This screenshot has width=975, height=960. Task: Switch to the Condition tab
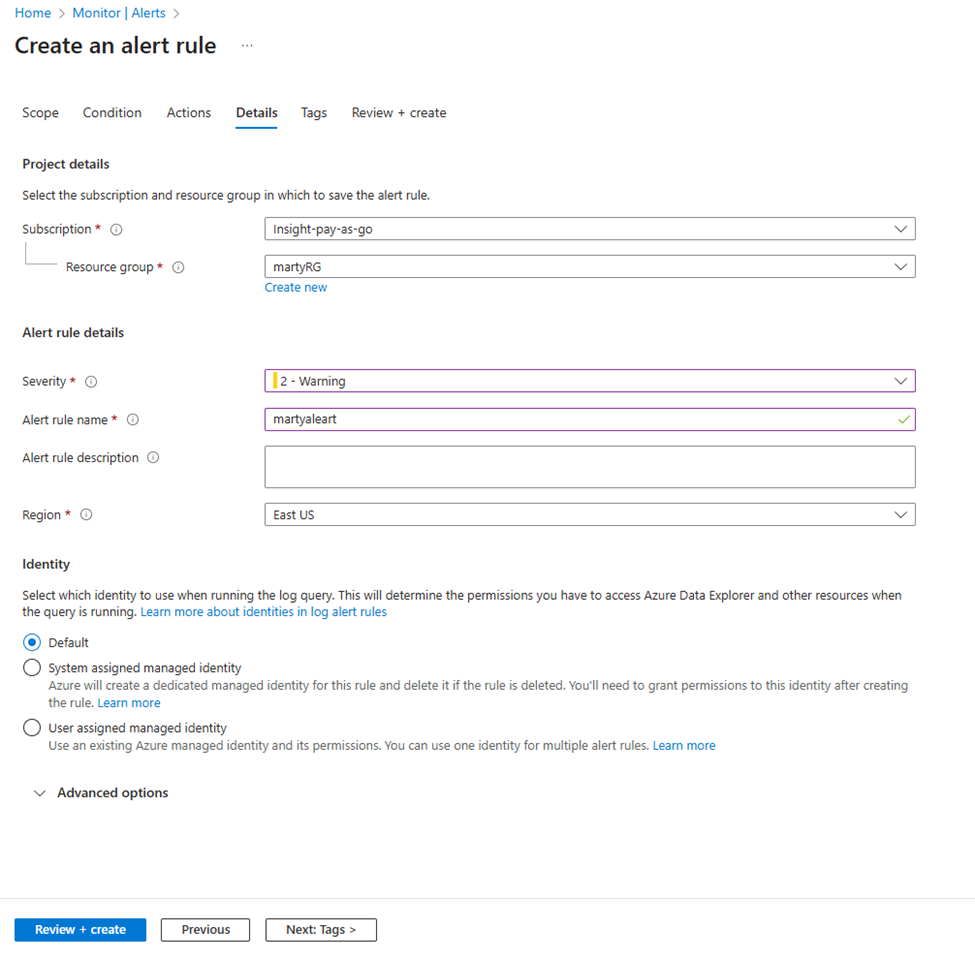tap(112, 113)
